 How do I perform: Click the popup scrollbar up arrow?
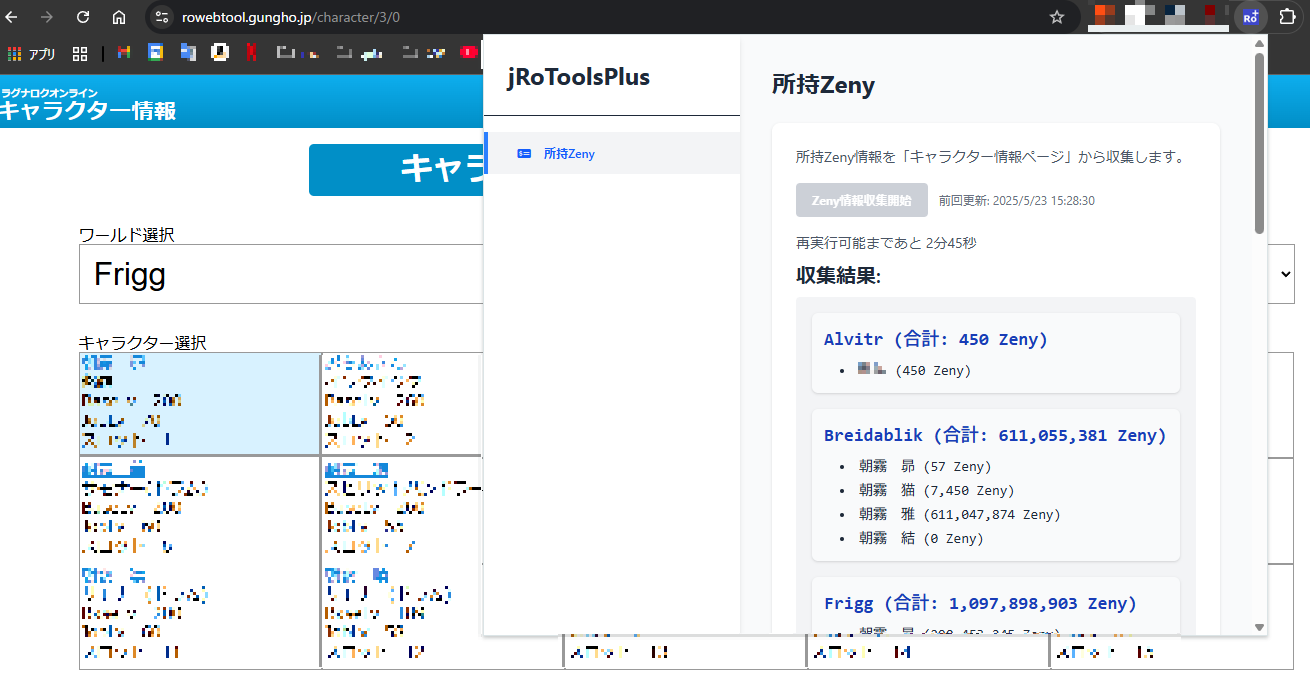1259,44
